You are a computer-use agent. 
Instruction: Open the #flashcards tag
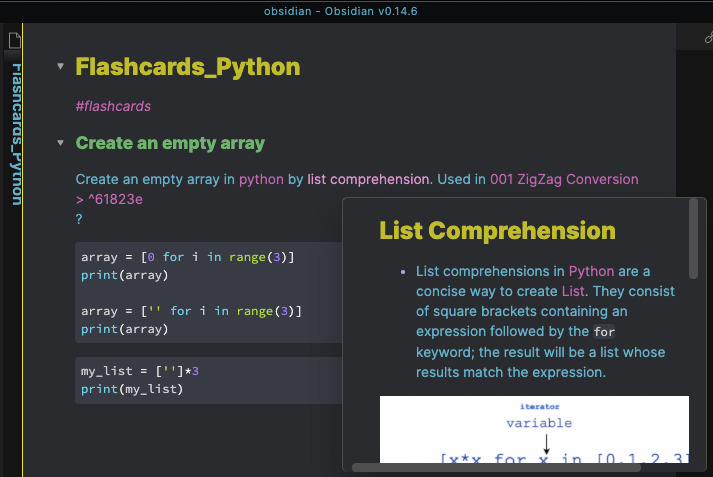(x=113, y=106)
